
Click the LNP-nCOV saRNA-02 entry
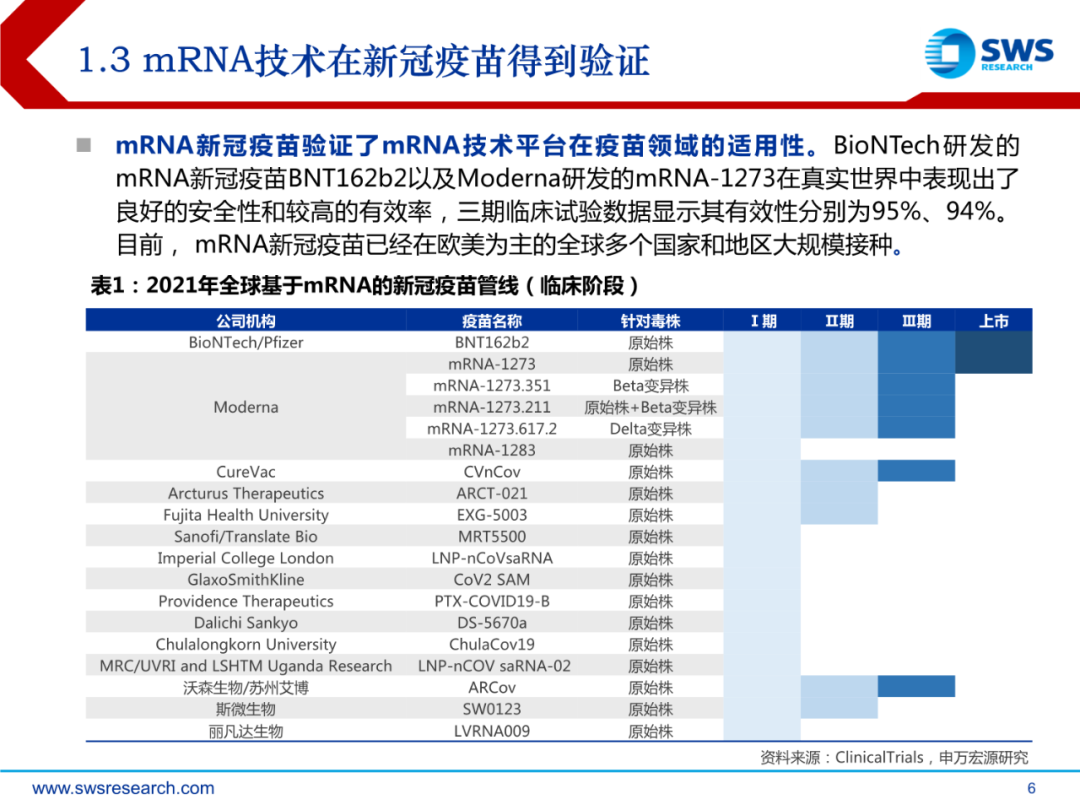click(x=494, y=666)
